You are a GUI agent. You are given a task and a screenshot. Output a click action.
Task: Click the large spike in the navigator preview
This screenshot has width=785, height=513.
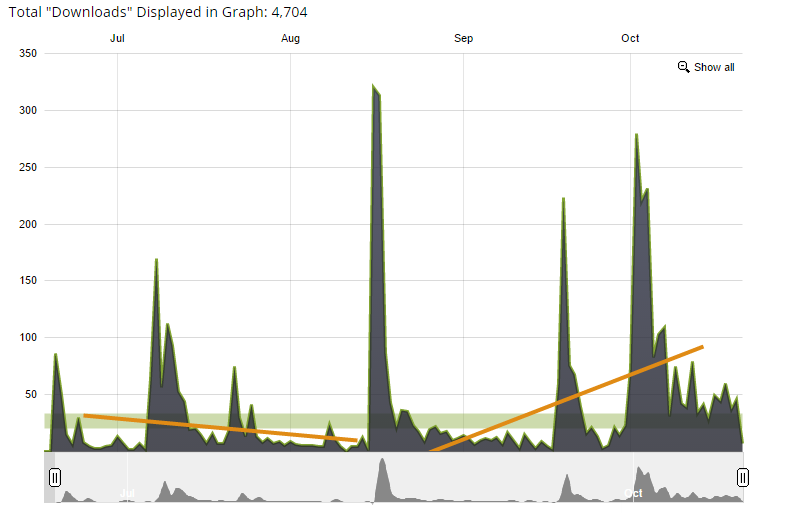click(x=381, y=478)
